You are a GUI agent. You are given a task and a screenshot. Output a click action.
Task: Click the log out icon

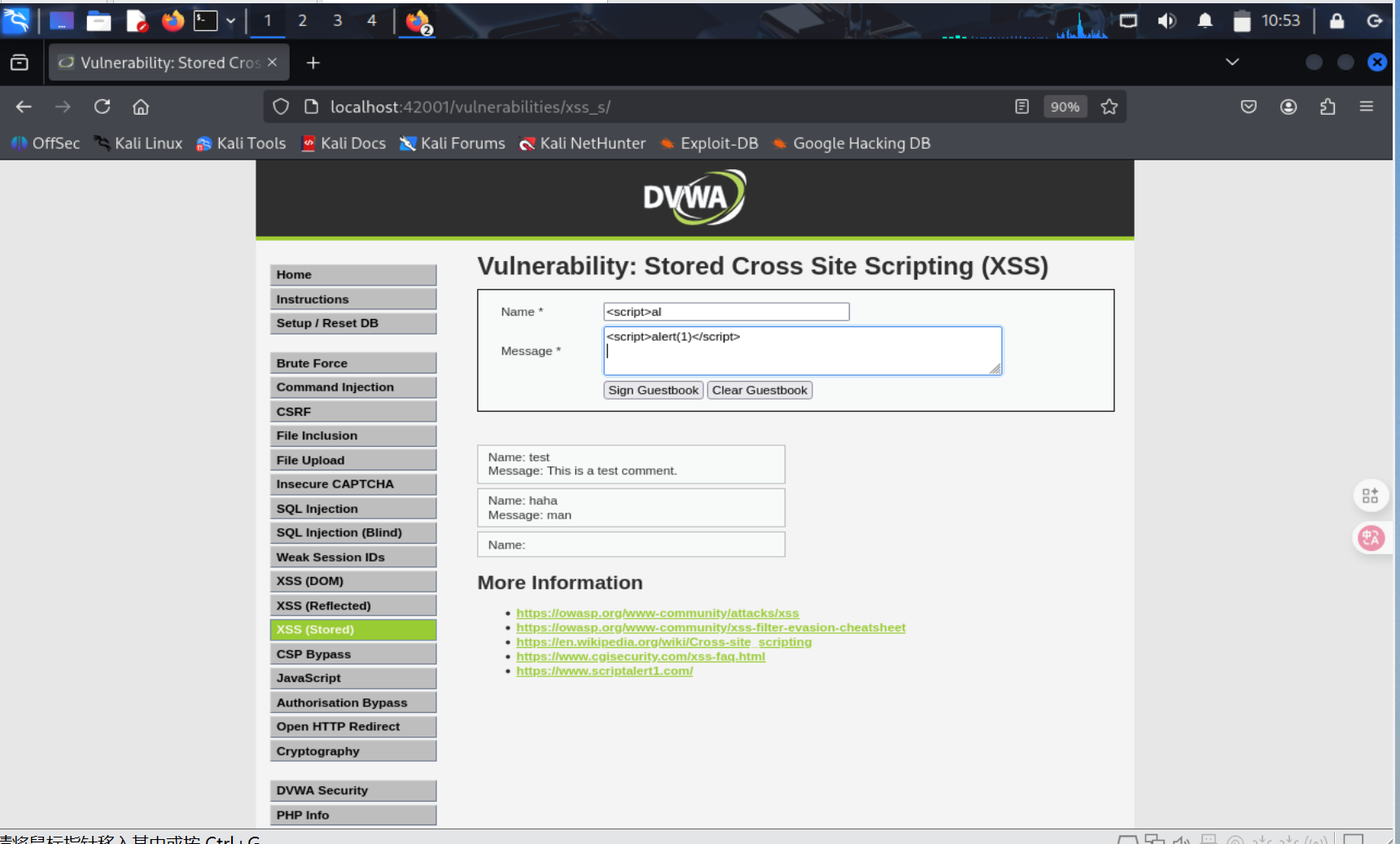click(1374, 20)
